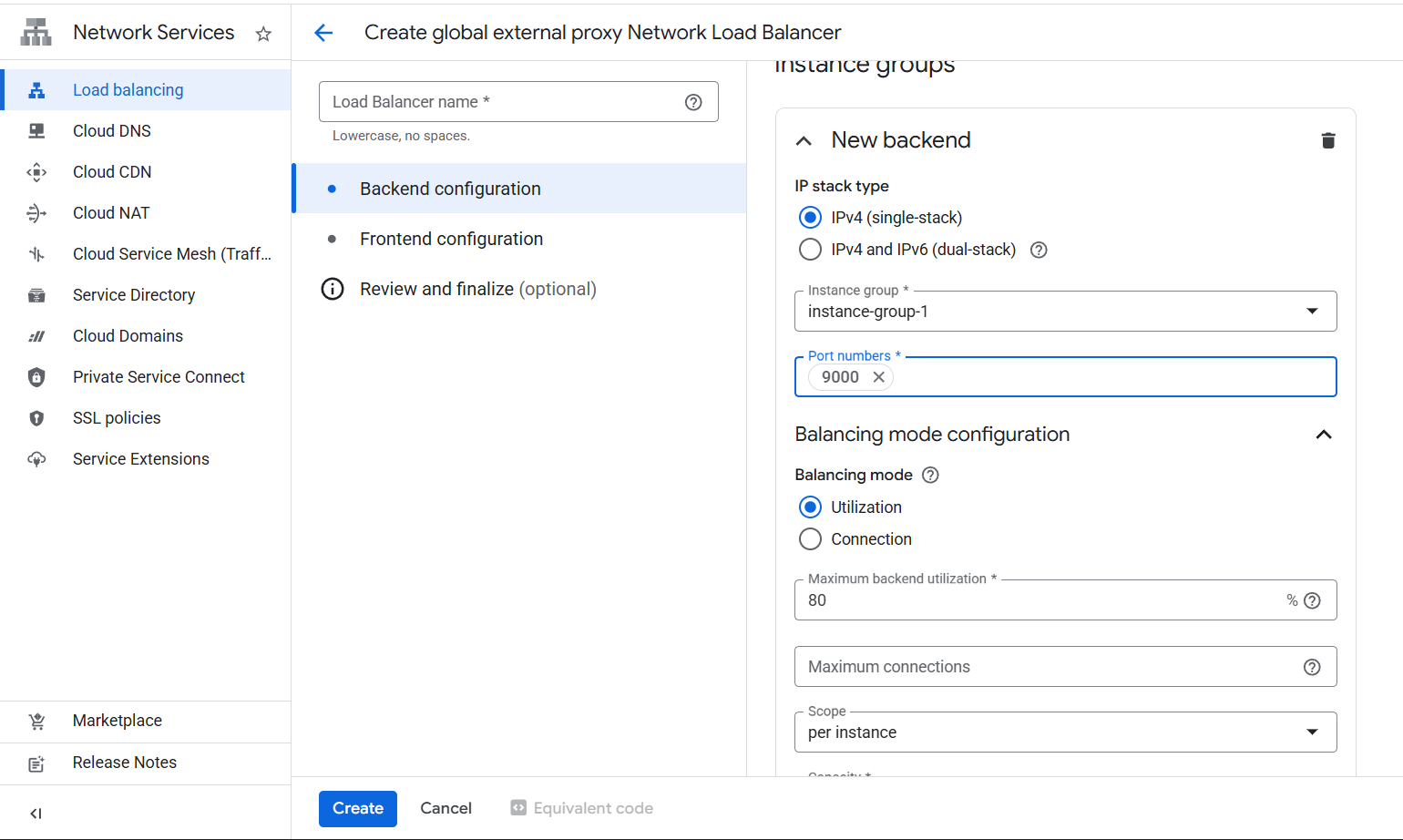The height and width of the screenshot is (840, 1403).
Task: Show help for Maximum connections field
Action: (x=1311, y=667)
